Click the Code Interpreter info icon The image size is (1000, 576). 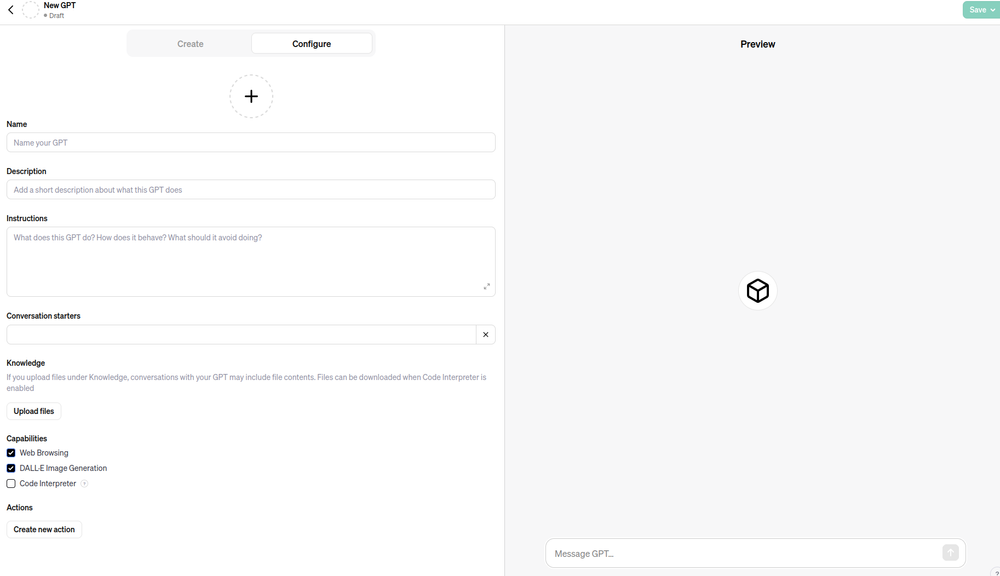click(84, 484)
